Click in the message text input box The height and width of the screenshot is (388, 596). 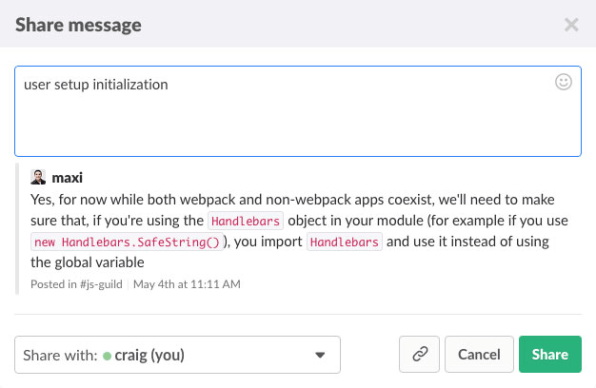(298, 111)
